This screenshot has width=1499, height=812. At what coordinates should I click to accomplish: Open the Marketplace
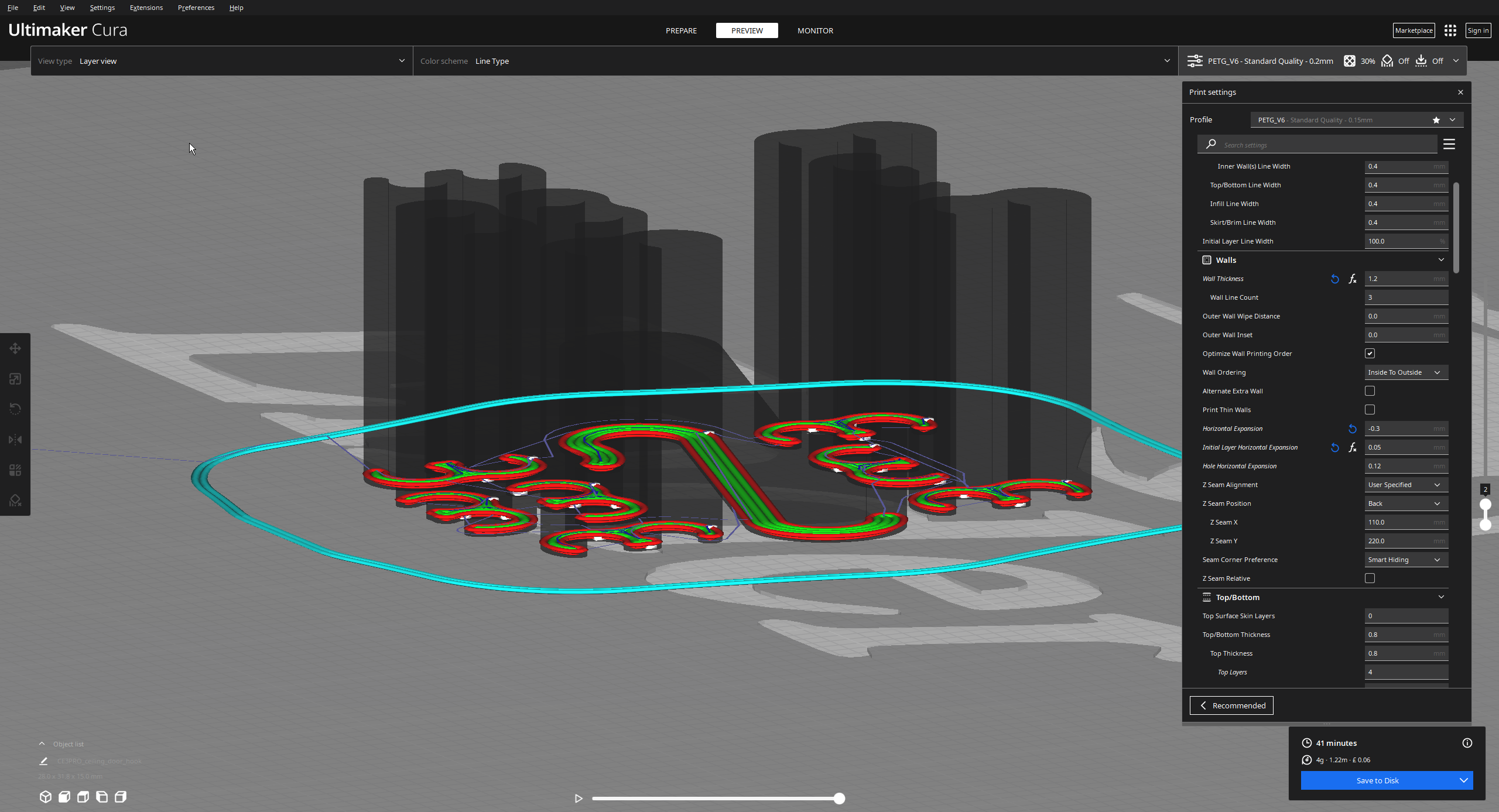1414,30
